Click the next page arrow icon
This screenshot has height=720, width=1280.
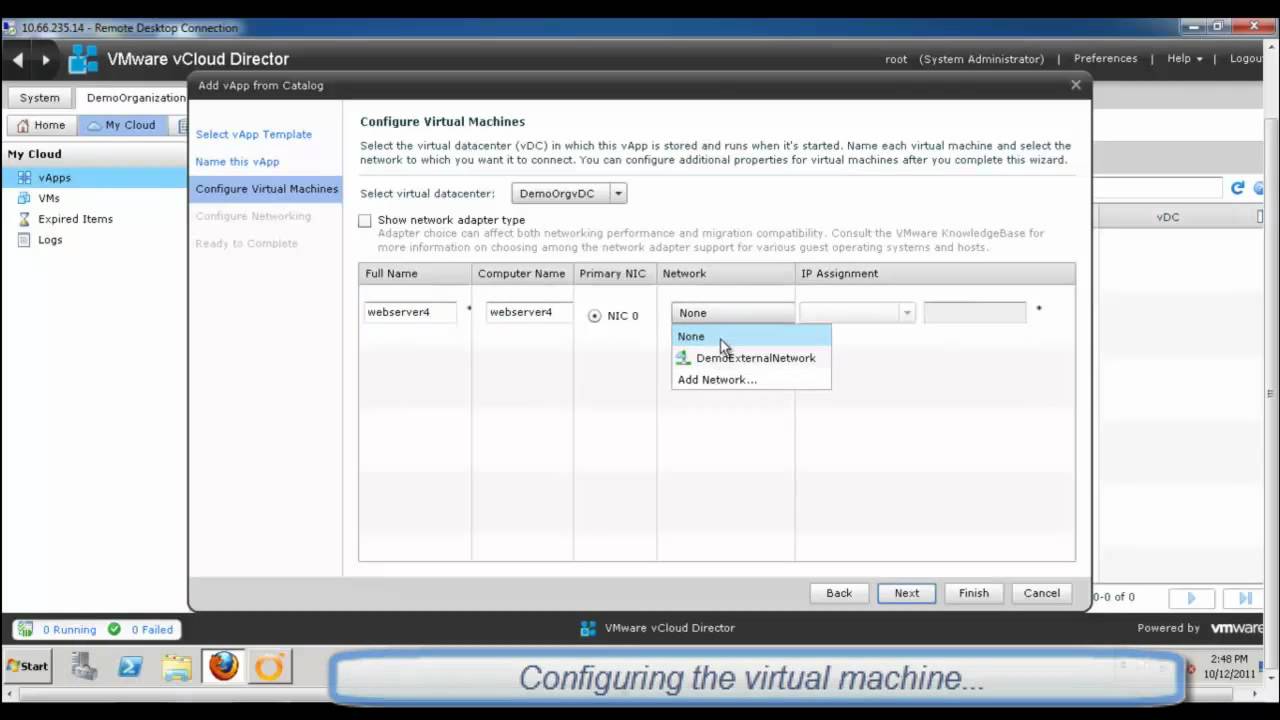(x=1191, y=598)
